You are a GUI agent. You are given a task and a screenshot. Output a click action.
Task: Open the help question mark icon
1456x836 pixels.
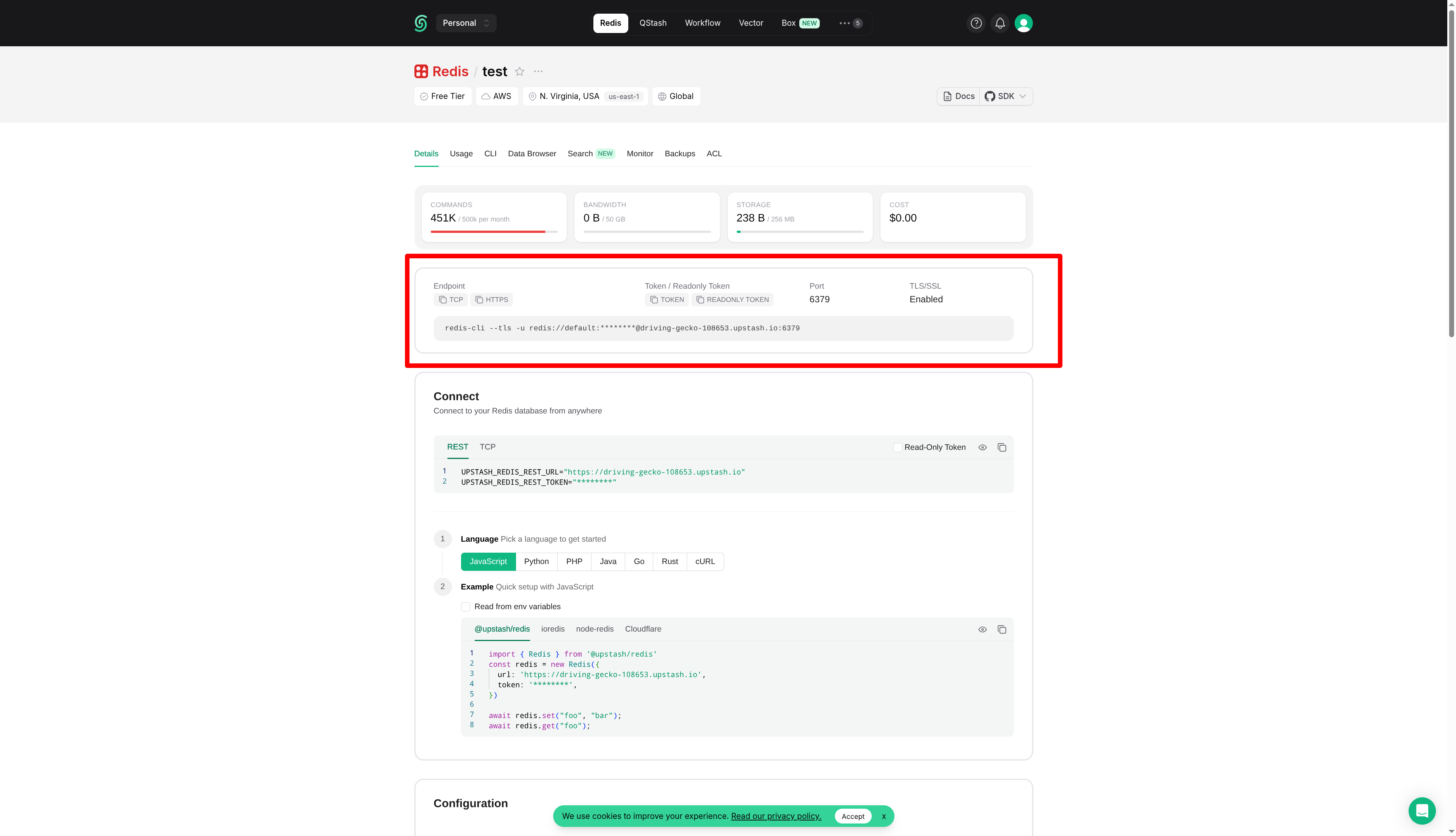click(x=976, y=23)
